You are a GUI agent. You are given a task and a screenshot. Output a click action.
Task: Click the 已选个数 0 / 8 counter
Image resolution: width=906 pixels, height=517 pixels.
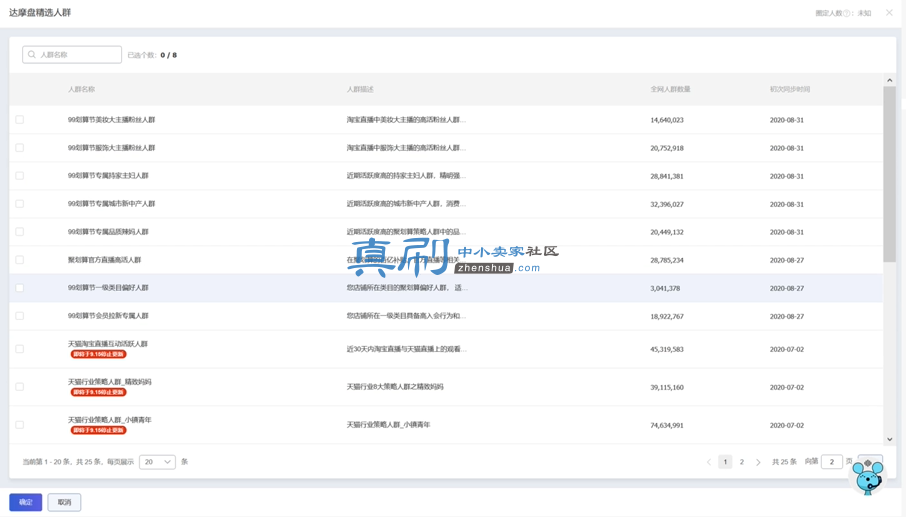[152, 55]
